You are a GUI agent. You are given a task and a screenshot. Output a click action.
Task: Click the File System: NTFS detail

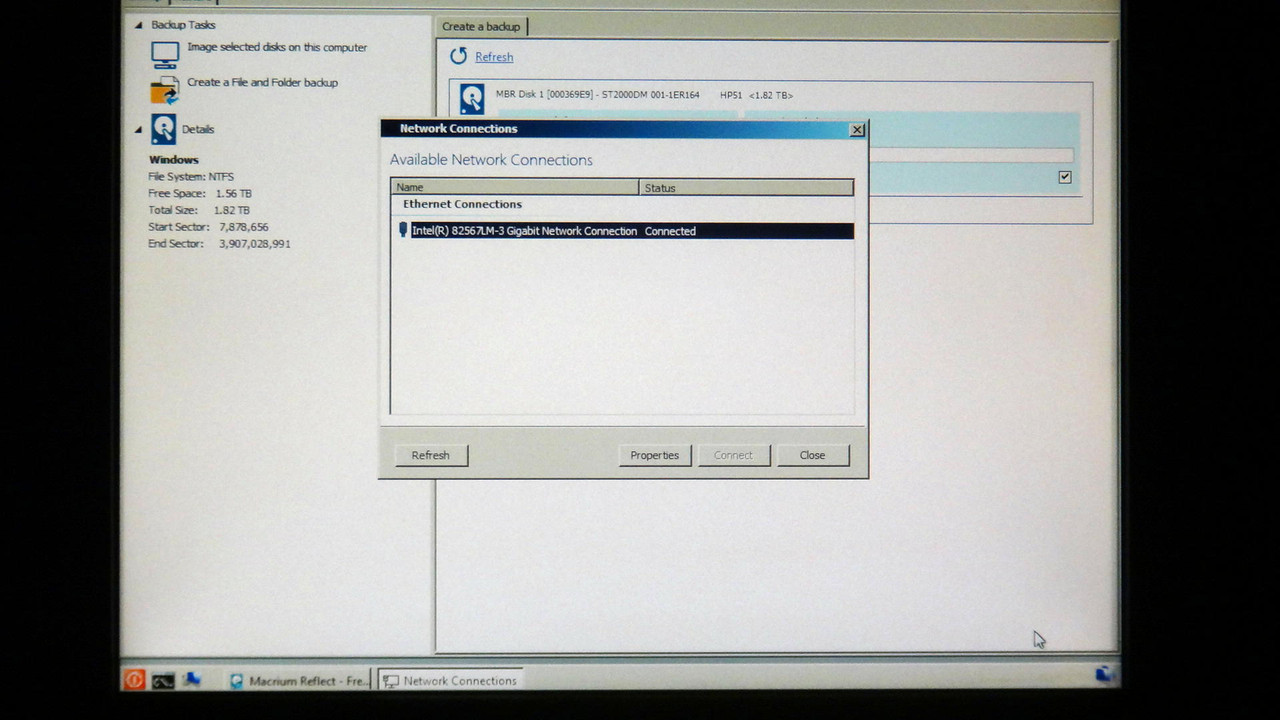tap(191, 177)
